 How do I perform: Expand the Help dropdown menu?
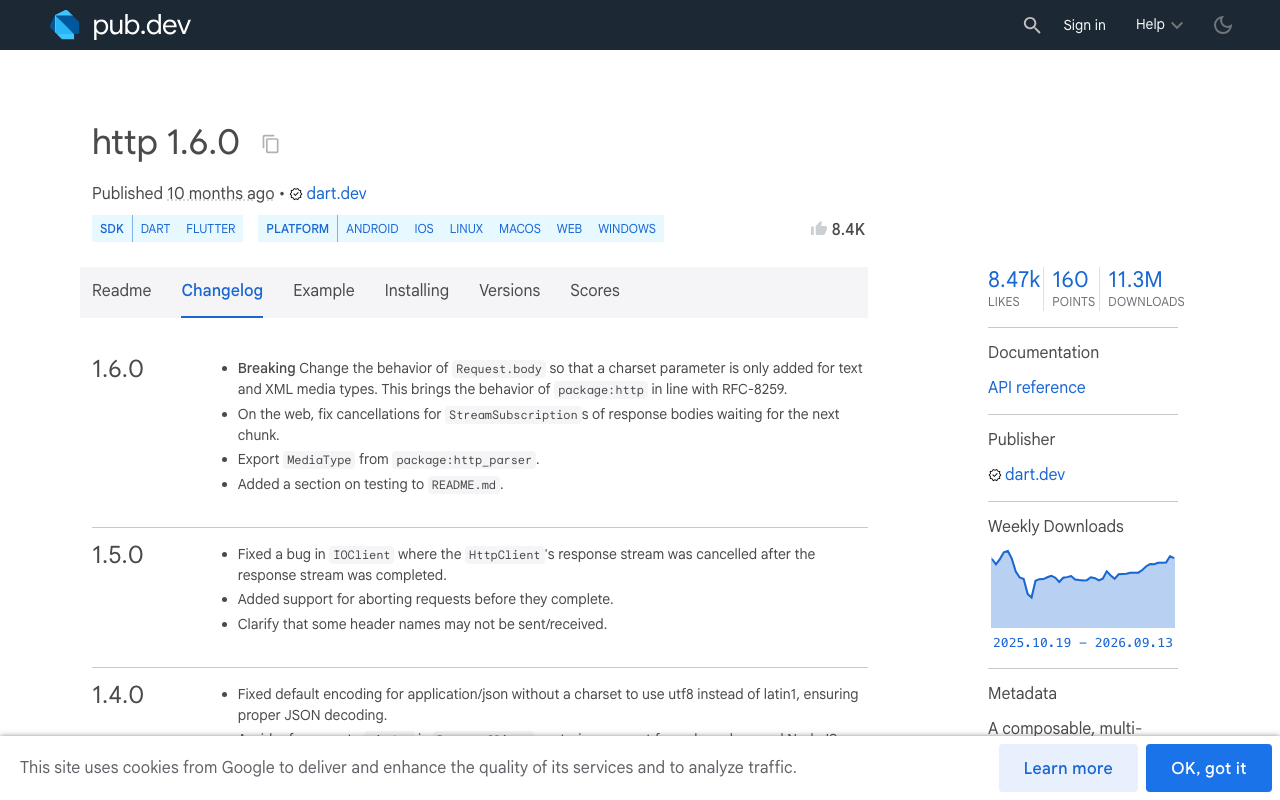click(1159, 25)
